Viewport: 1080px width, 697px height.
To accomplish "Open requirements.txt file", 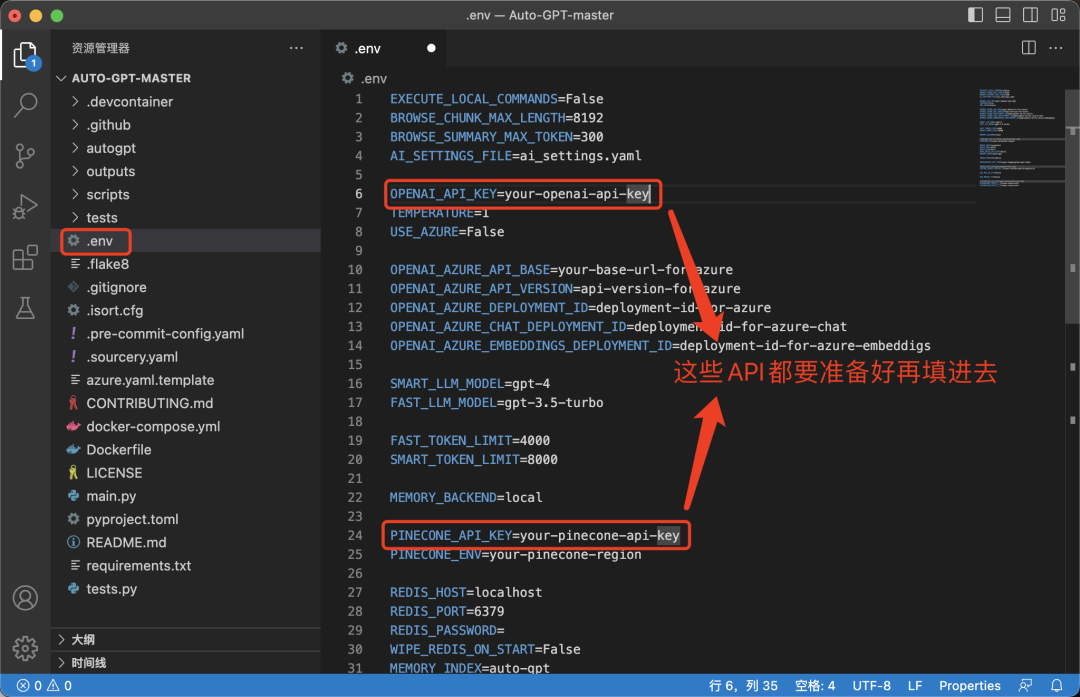I will 186,565.
